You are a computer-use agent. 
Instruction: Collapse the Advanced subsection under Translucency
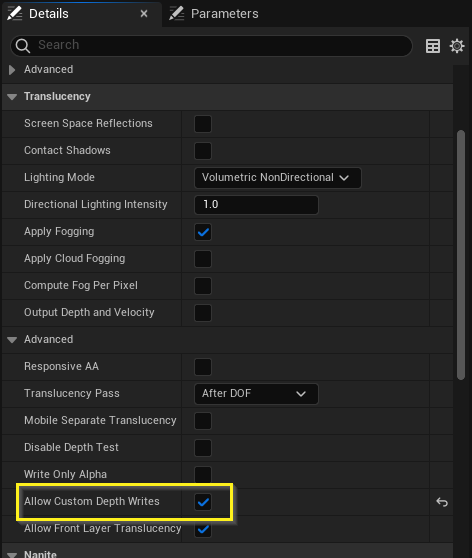click(12, 340)
